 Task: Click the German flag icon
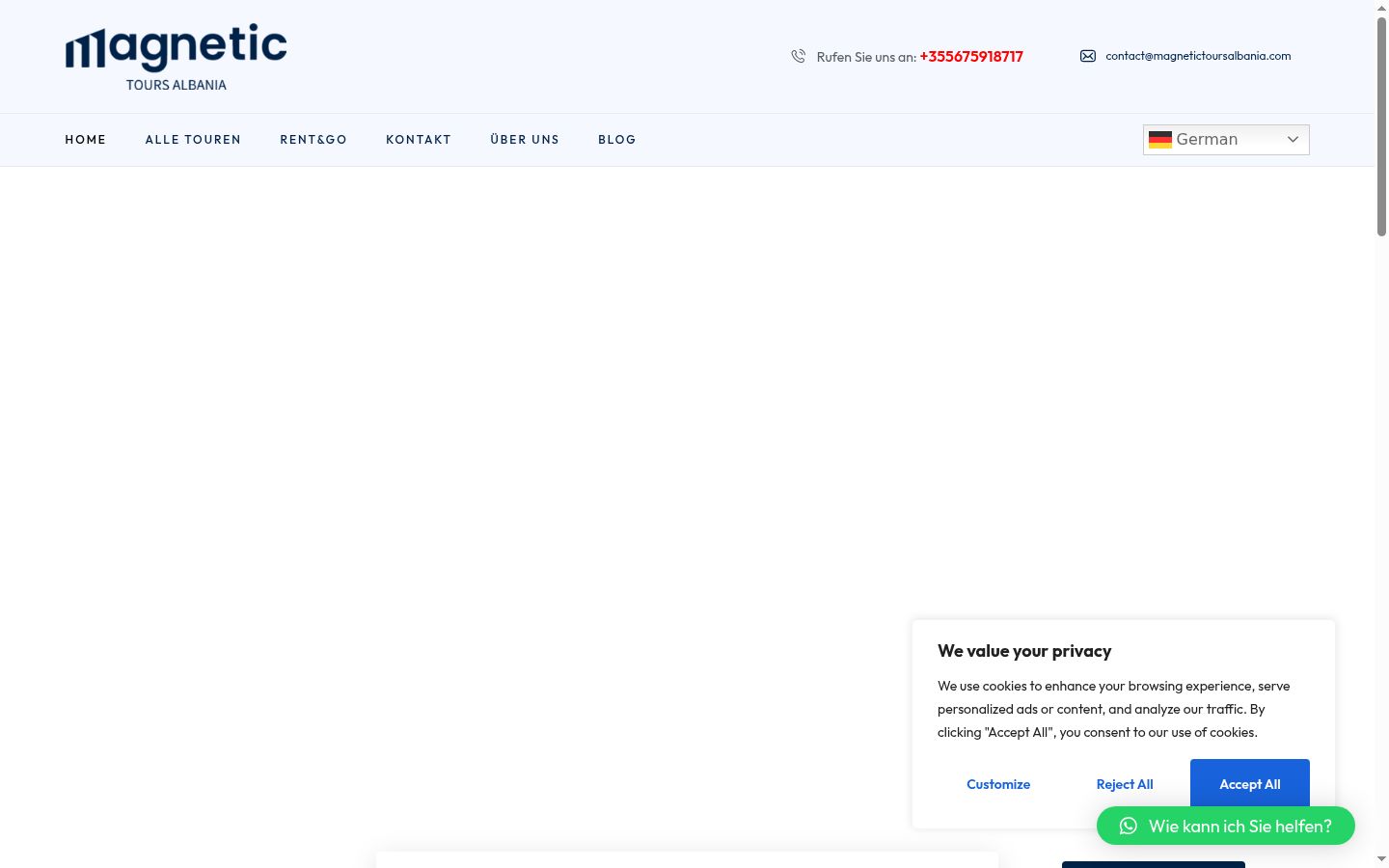pos(1160,140)
